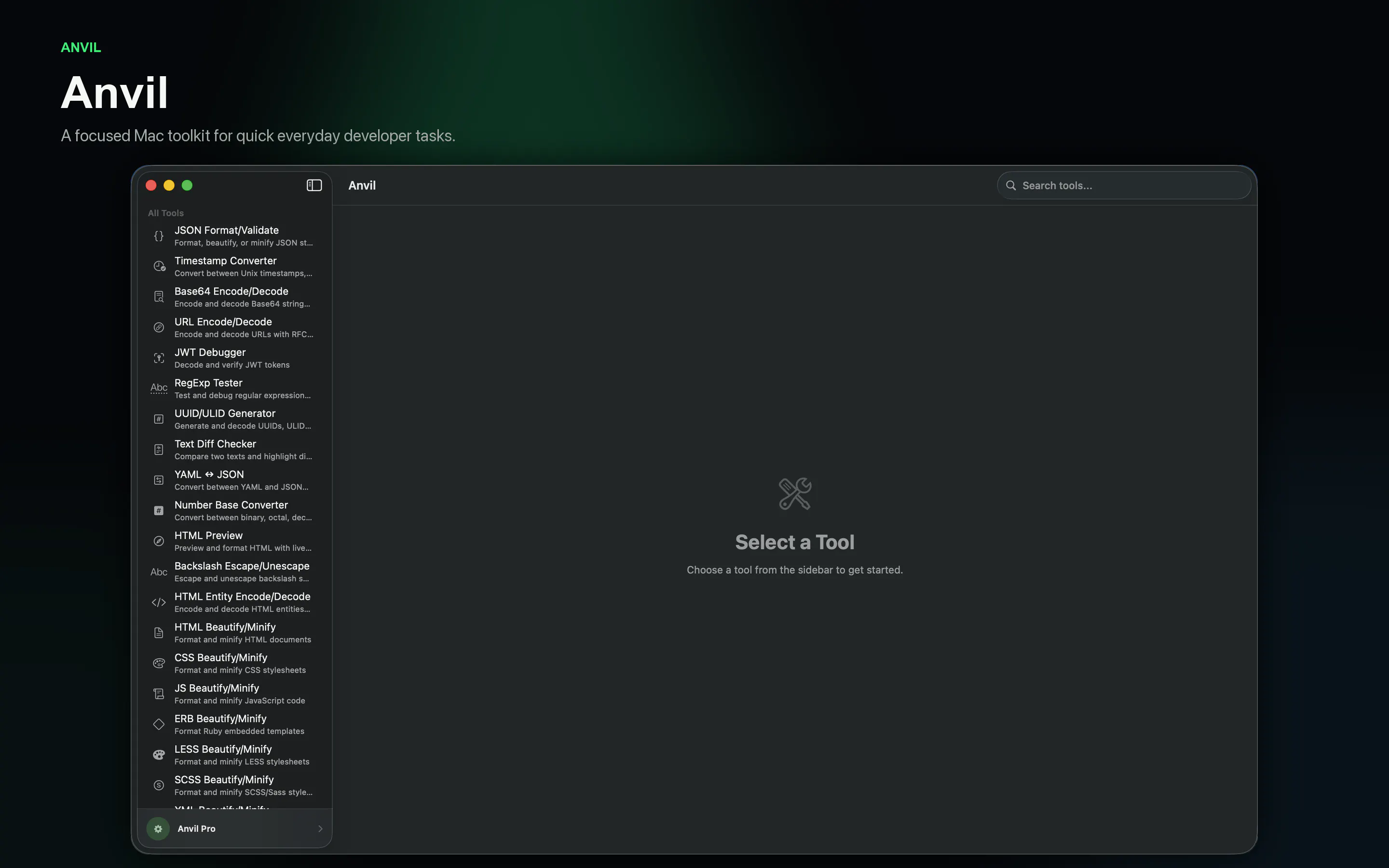Click the UUID/ULID Generator hash icon
The width and height of the screenshot is (1389, 868).
click(159, 419)
